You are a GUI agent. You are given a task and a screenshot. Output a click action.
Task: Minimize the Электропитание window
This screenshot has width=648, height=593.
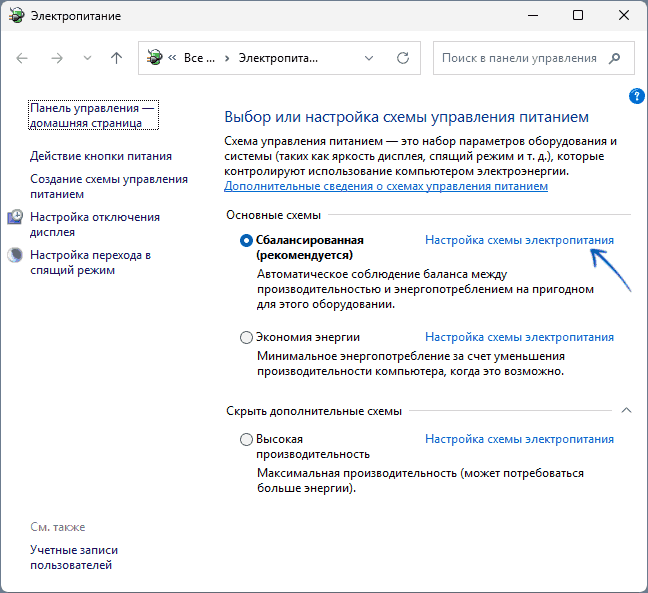click(533, 16)
